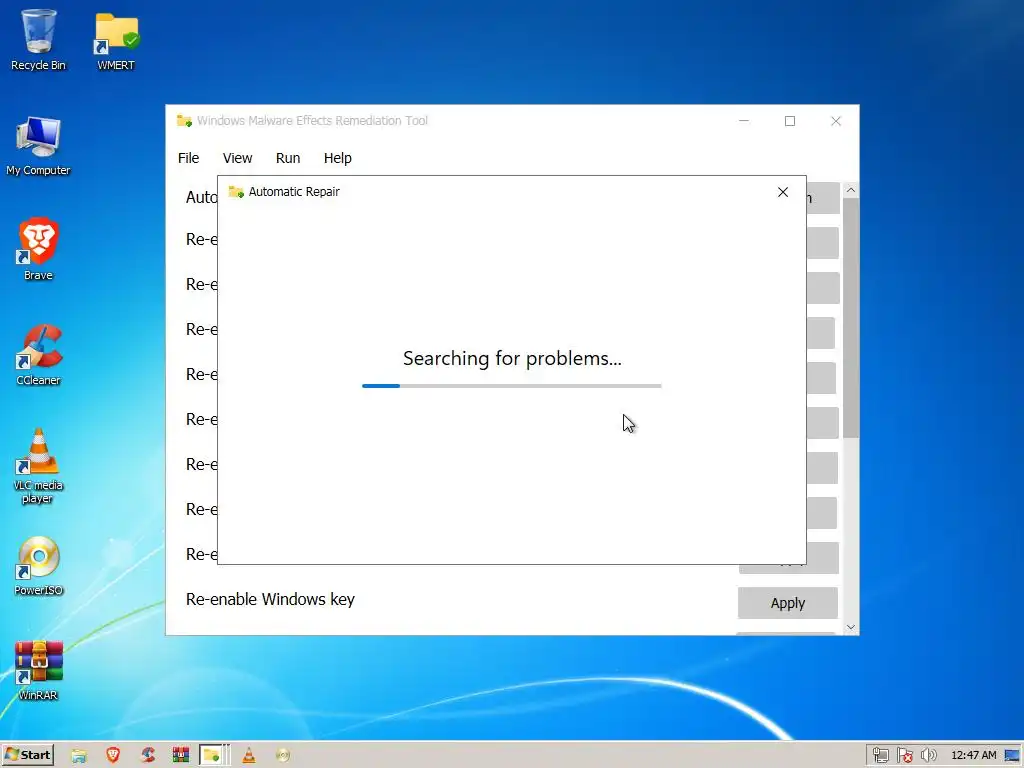Open PowerISO from the taskbar
This screenshot has height=768, width=1024.
click(283, 755)
